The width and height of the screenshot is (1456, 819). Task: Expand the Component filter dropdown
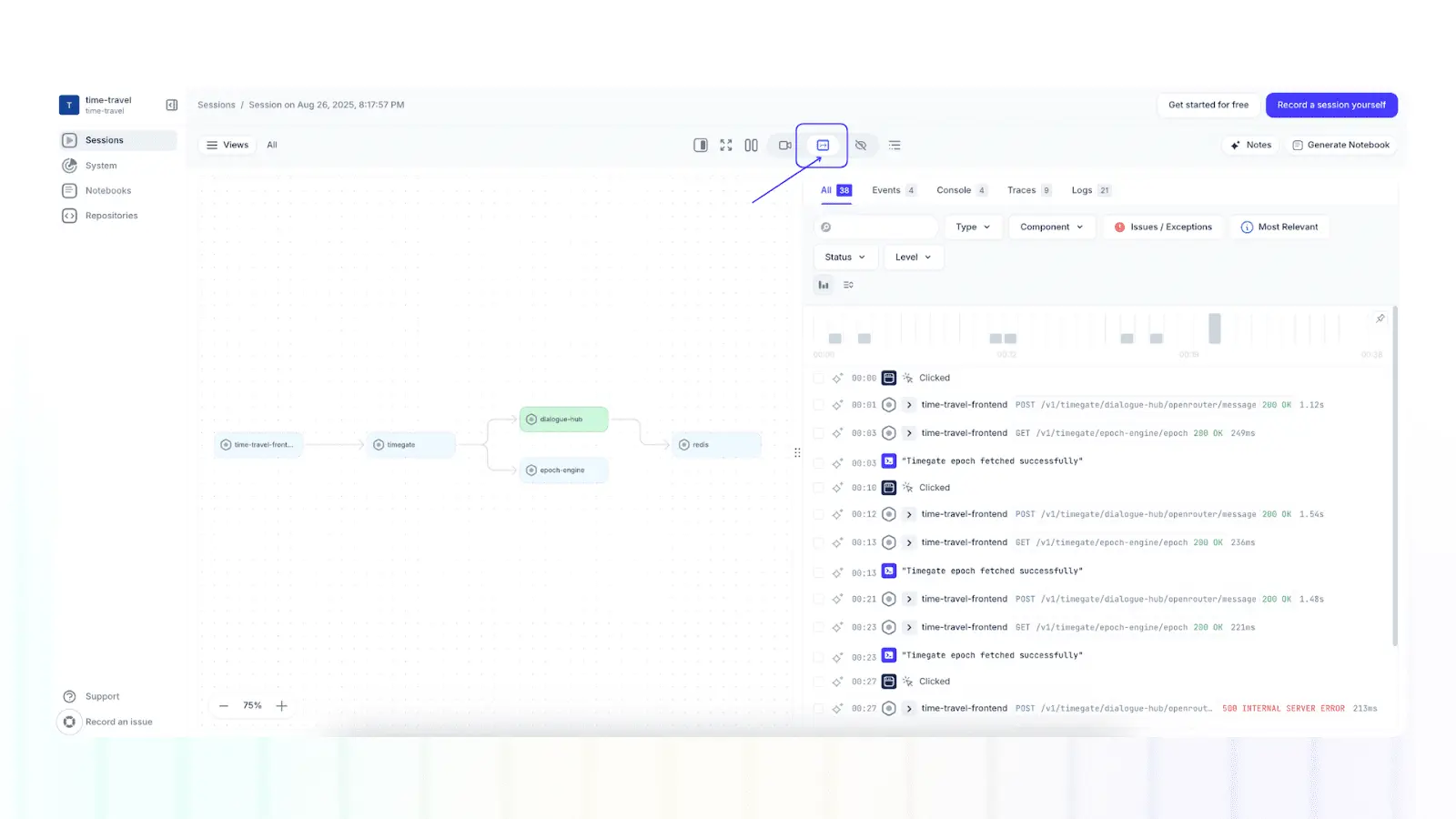pyautogui.click(x=1051, y=227)
